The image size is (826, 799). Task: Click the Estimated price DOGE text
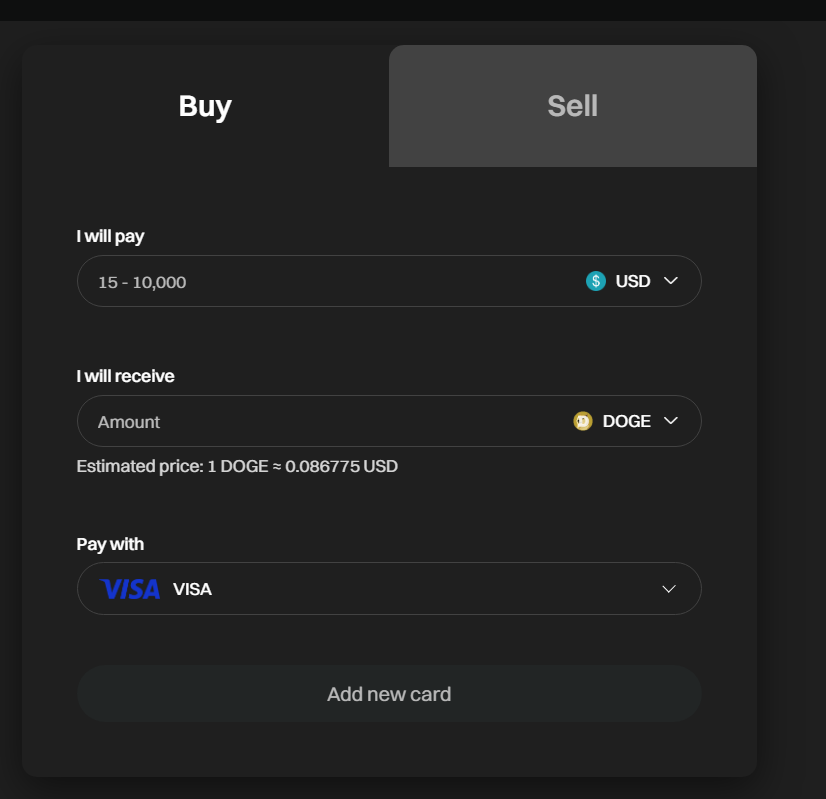pos(238,467)
